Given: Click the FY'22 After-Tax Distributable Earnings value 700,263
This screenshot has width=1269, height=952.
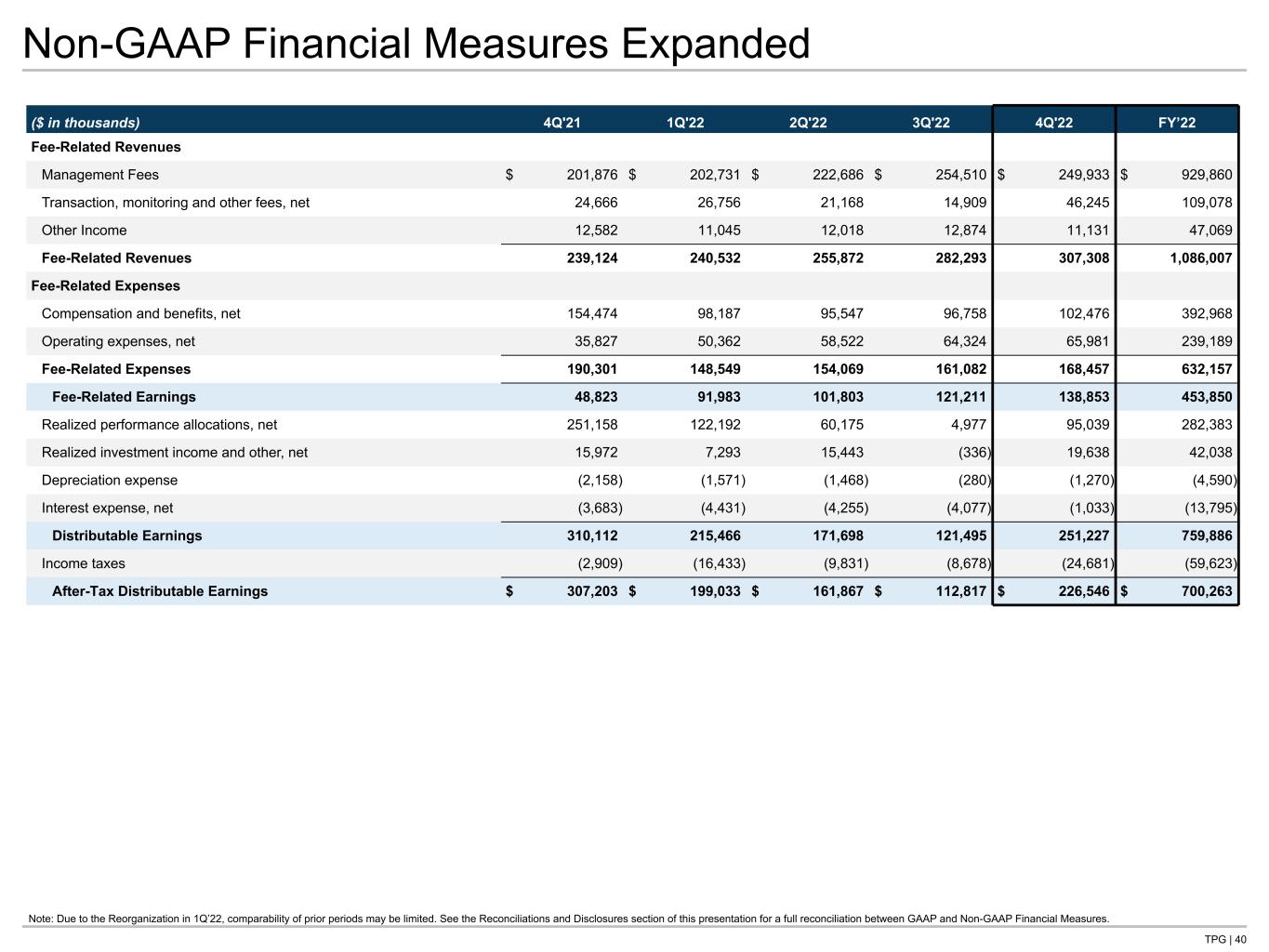Looking at the screenshot, I should [x=1200, y=591].
